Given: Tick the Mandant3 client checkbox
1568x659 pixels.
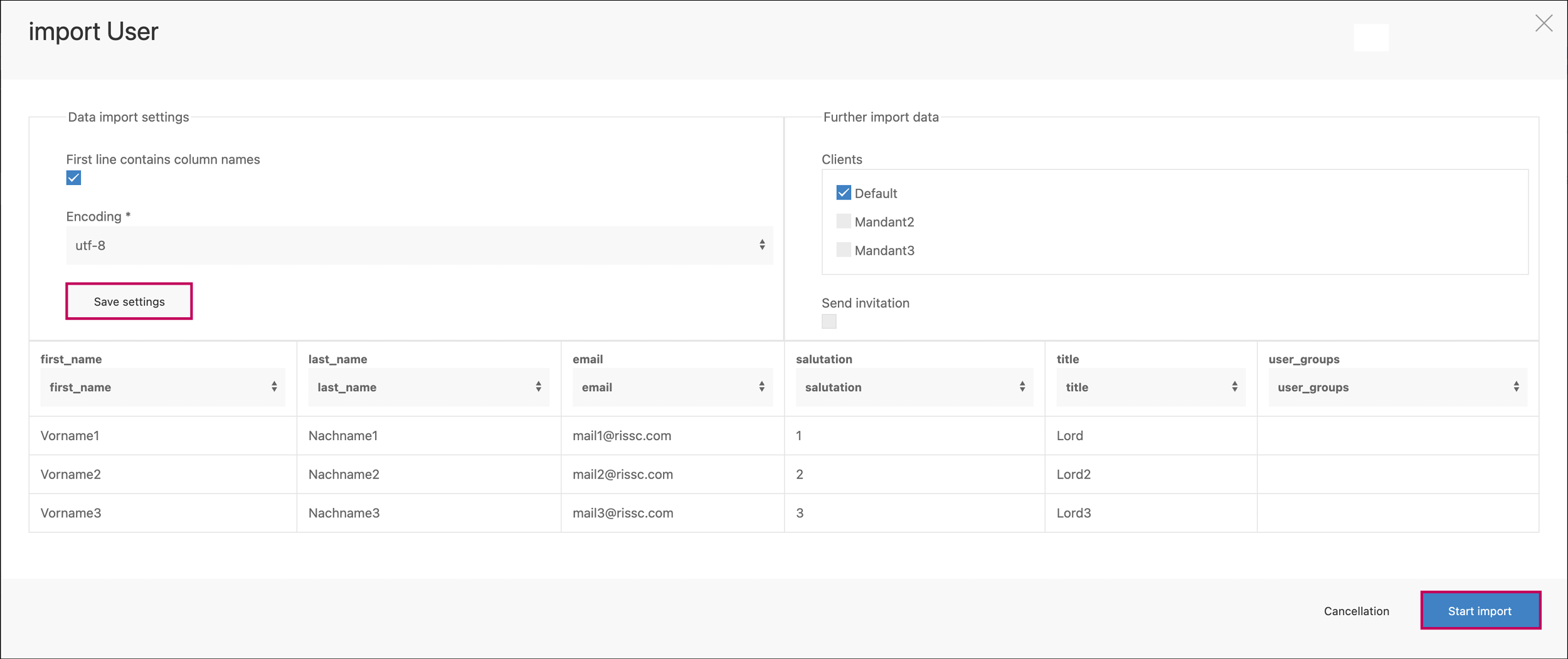Looking at the screenshot, I should point(843,250).
